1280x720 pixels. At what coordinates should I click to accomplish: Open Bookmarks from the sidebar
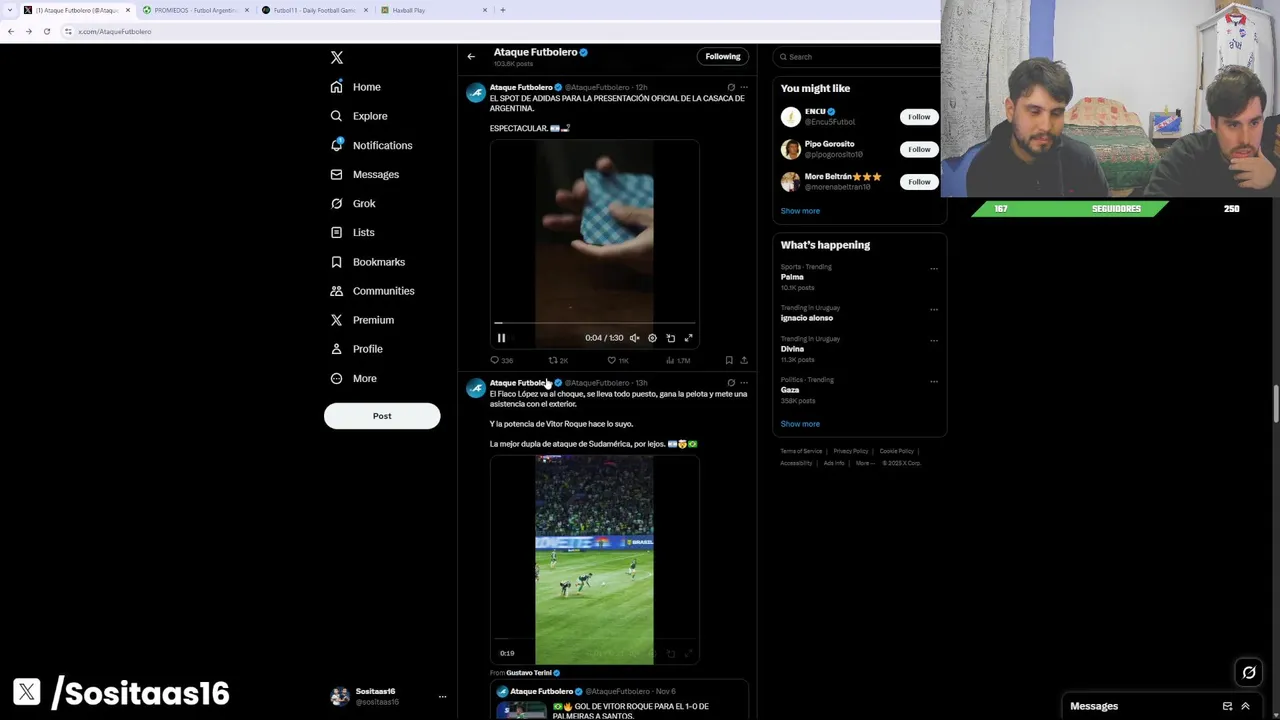368,262
